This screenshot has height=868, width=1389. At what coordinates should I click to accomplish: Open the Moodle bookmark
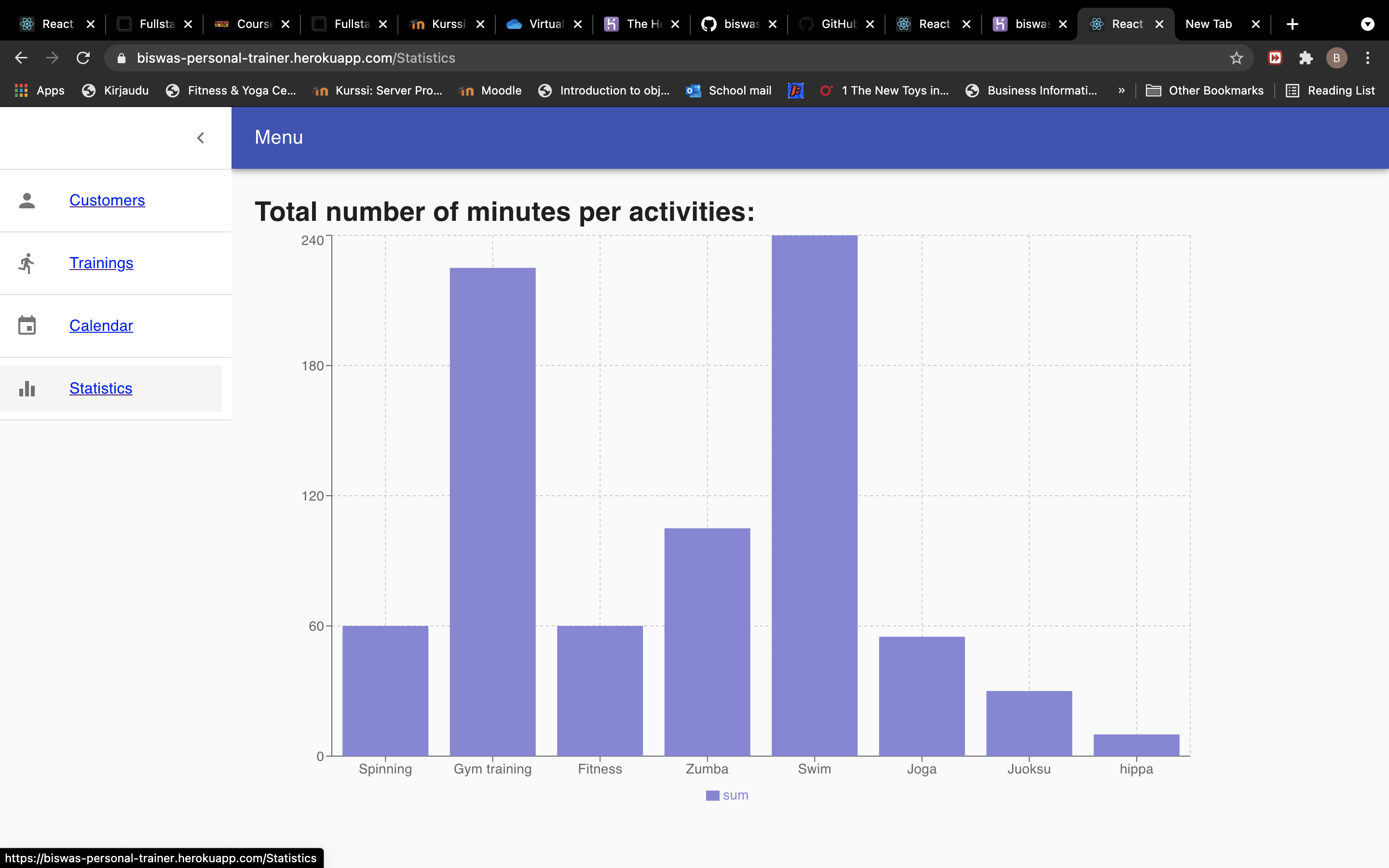(x=491, y=90)
